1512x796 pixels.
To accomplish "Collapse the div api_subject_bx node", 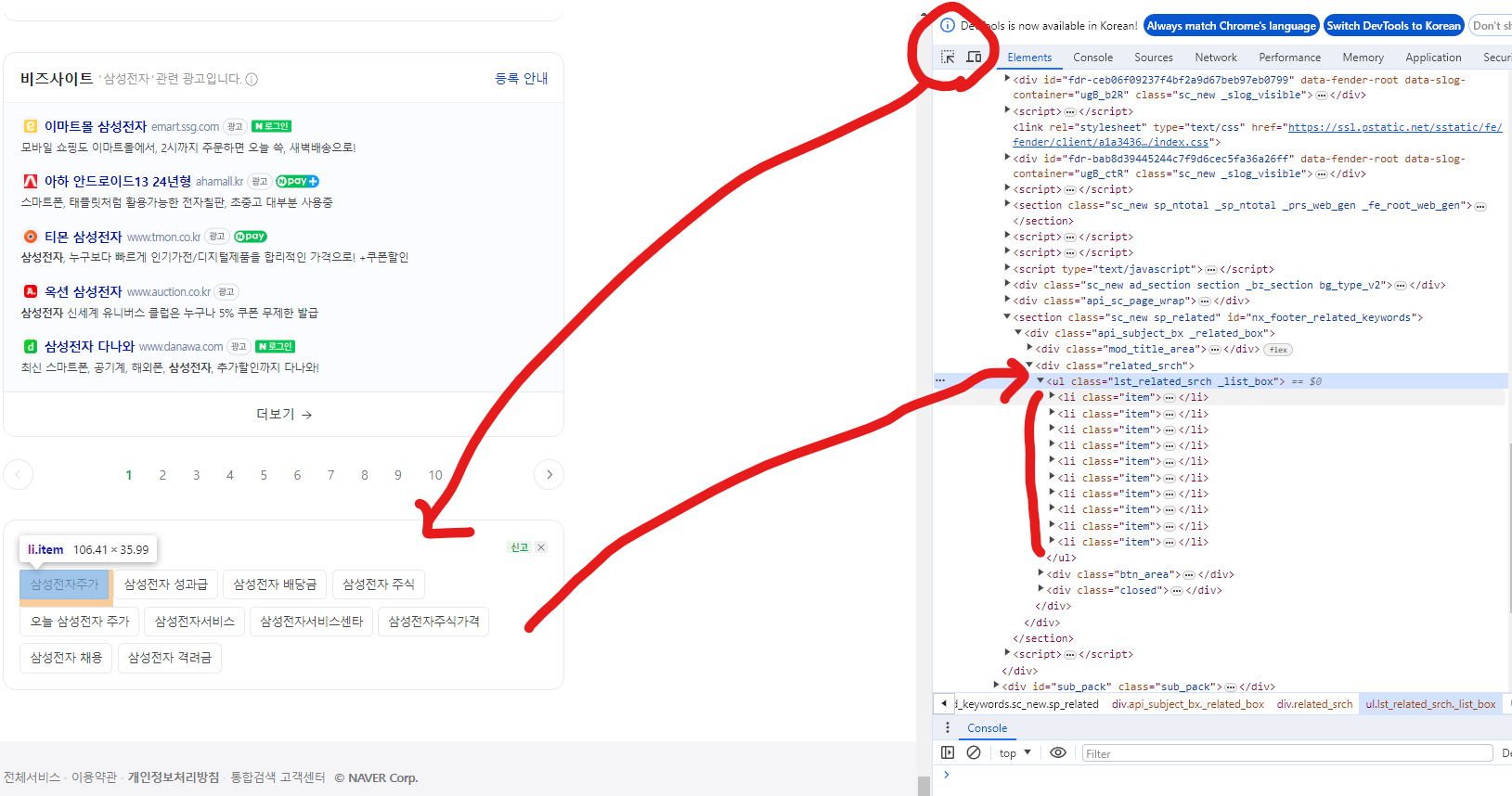I will [x=1018, y=332].
